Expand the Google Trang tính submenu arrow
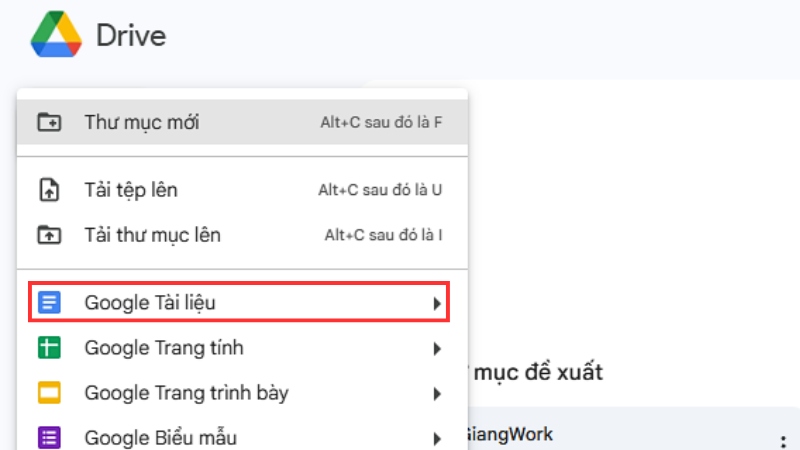Screen dimensions: 800x450 point(437,349)
